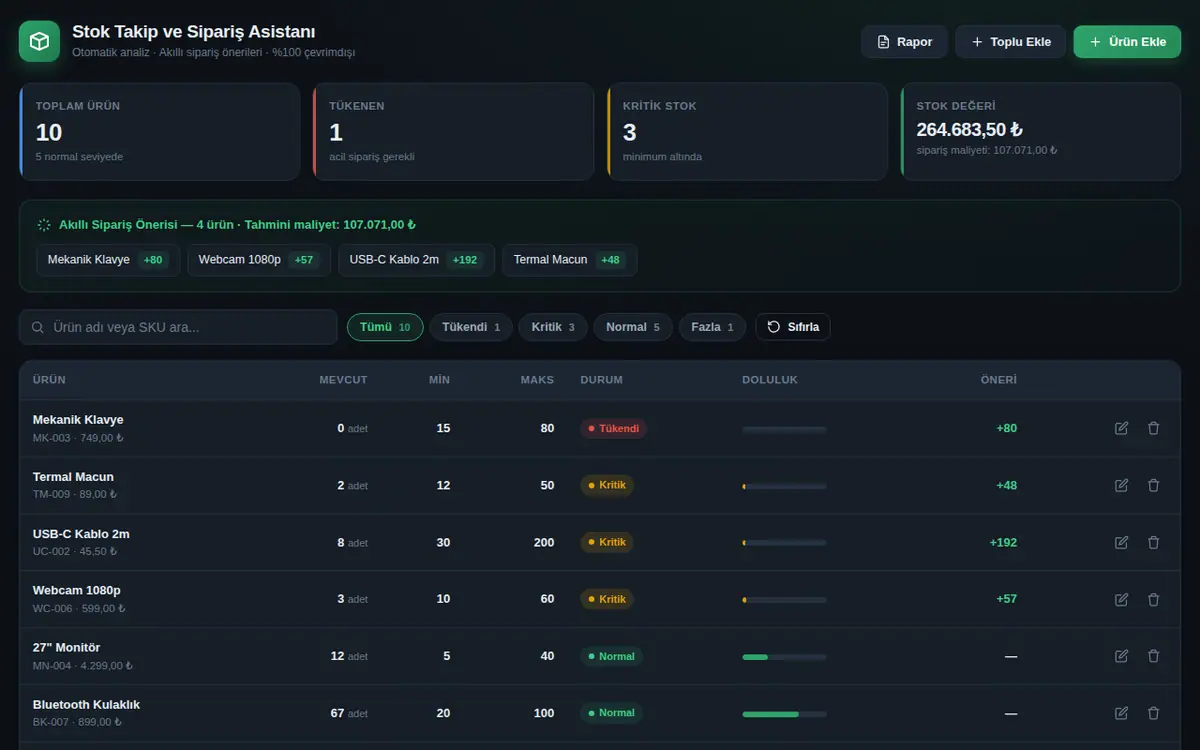This screenshot has width=1200, height=750.
Task: Reset filters with Sıfırla button
Action: 793,327
